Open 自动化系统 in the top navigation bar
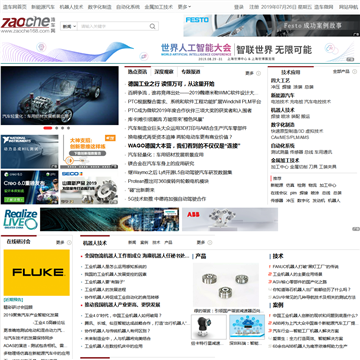Screen dimensions: 360x360 coord(128,7)
